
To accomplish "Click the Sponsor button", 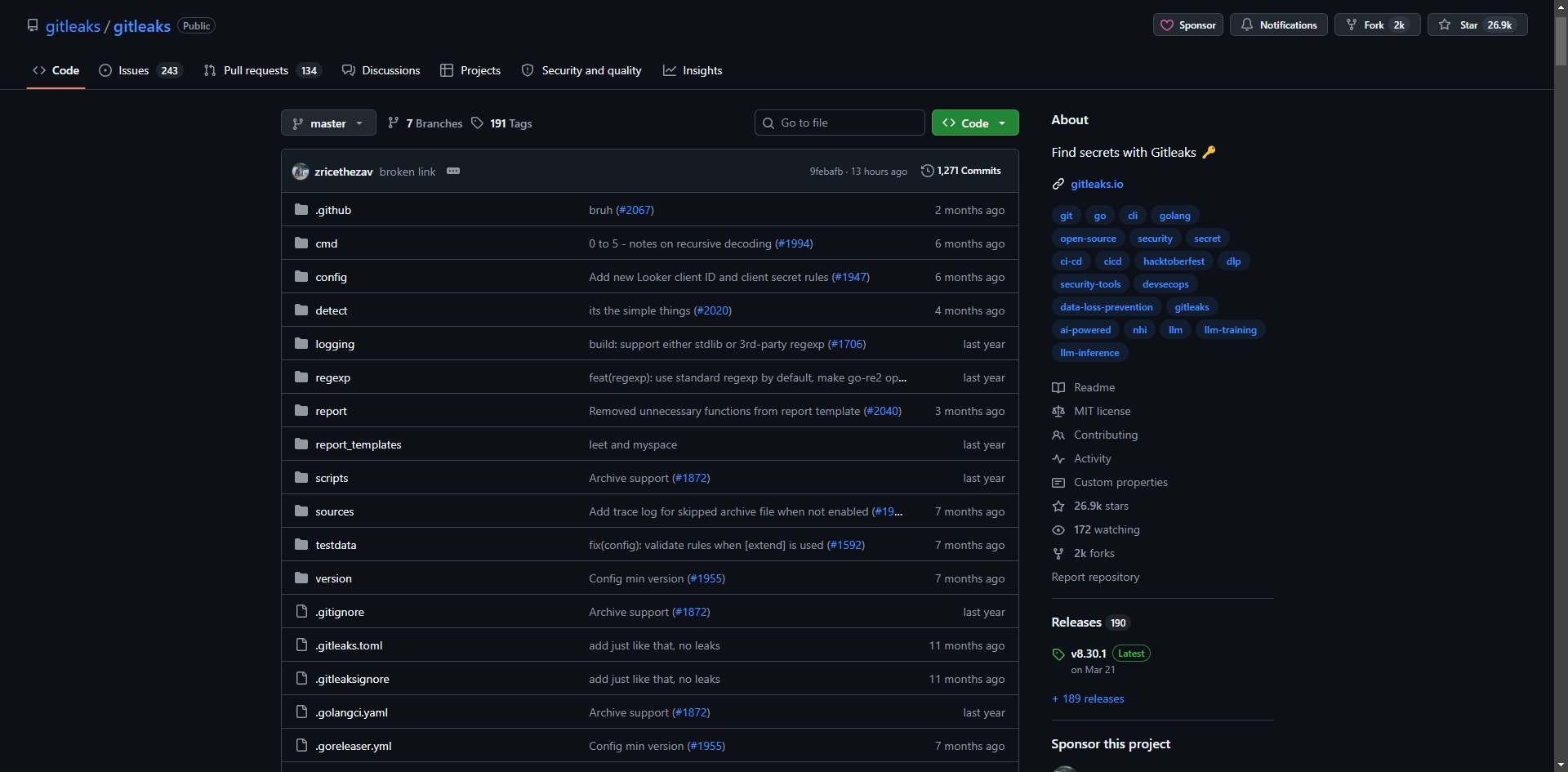I will [1188, 25].
